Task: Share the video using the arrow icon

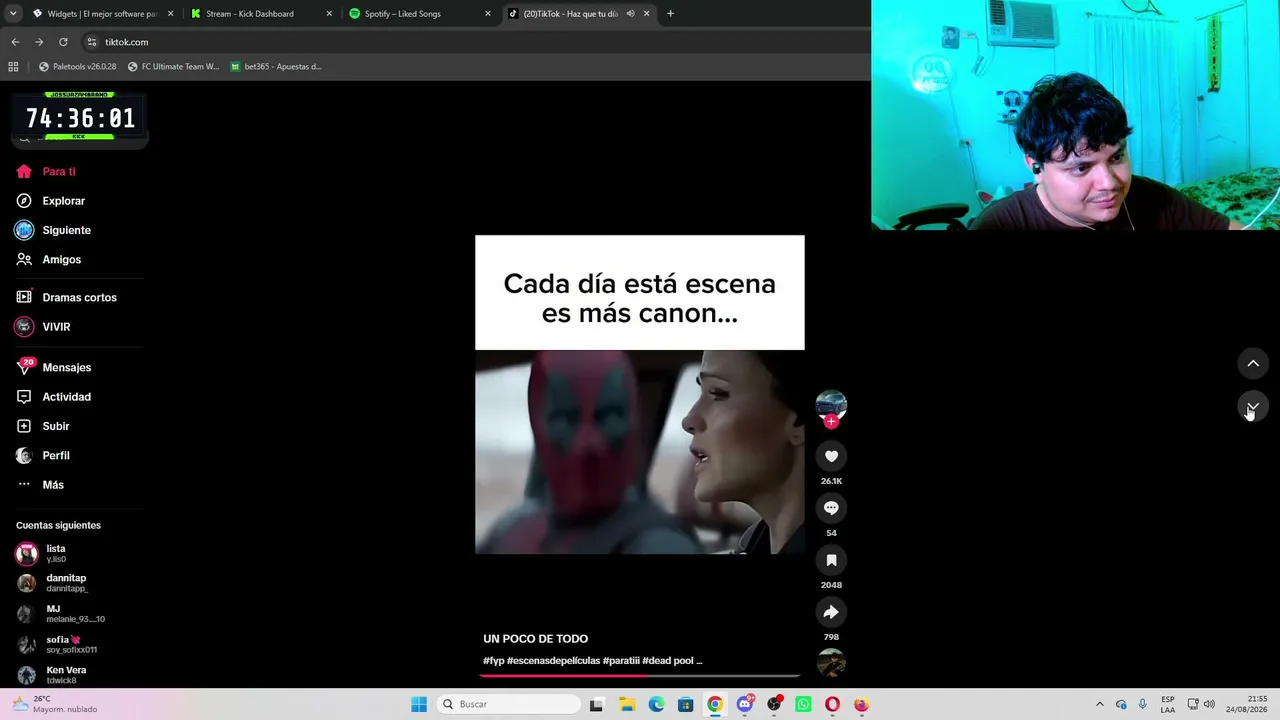Action: [831, 612]
